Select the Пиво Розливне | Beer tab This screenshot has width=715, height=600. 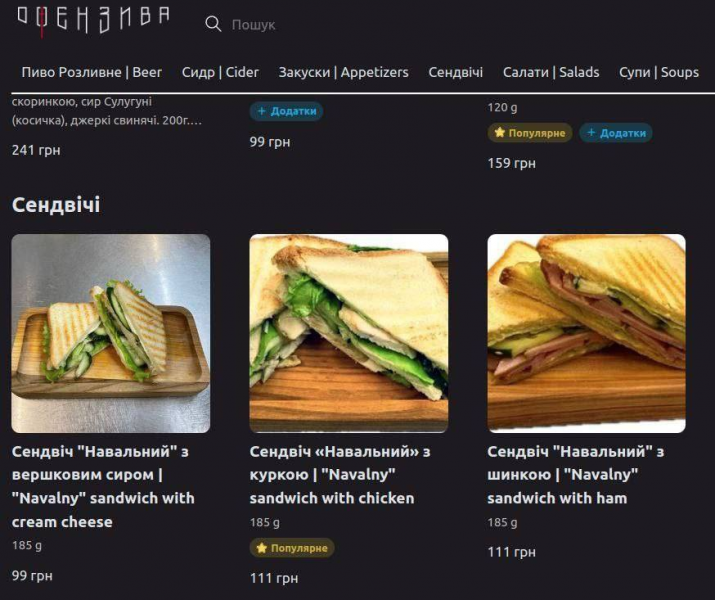92,72
